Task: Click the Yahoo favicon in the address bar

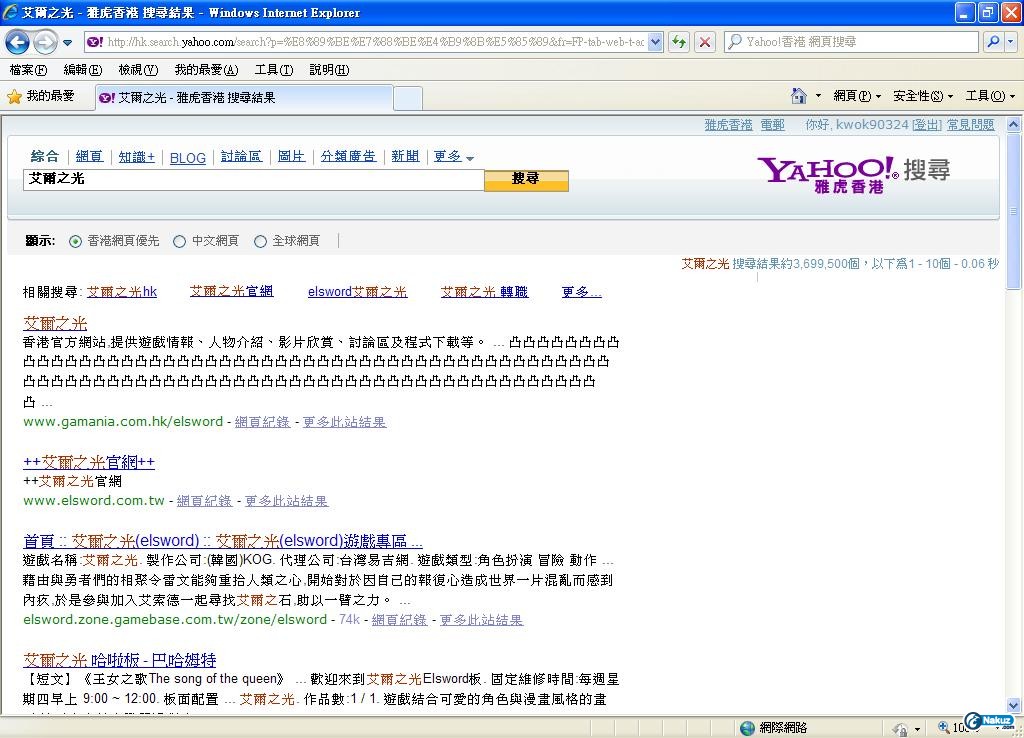Action: (x=95, y=42)
